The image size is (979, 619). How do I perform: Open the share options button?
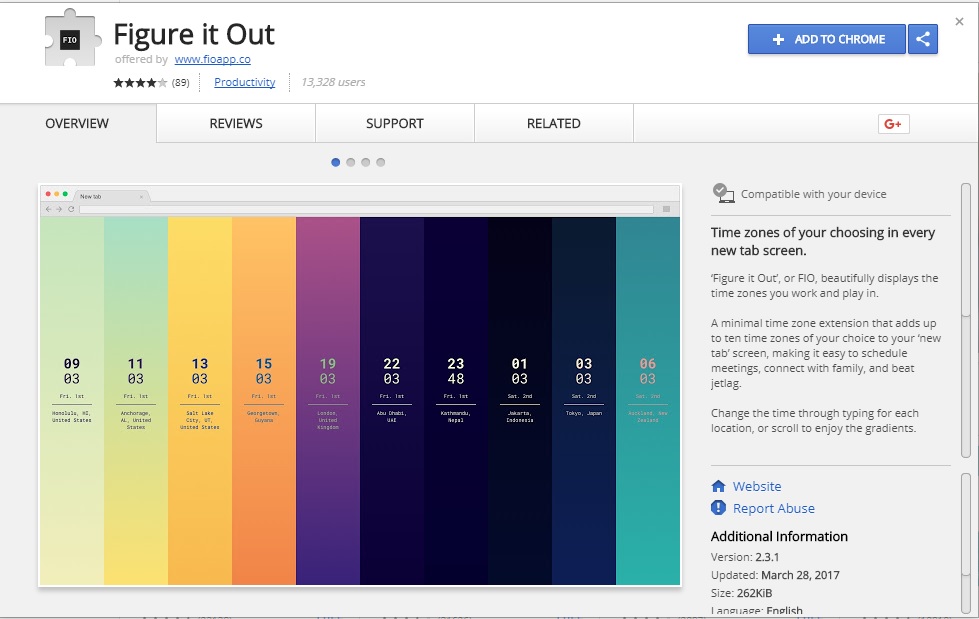point(923,39)
